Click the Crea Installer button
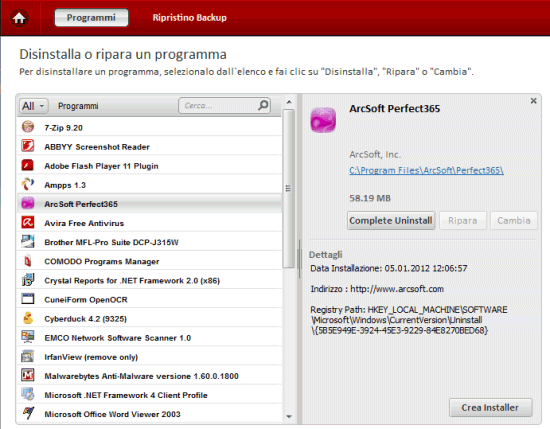 coord(490,408)
